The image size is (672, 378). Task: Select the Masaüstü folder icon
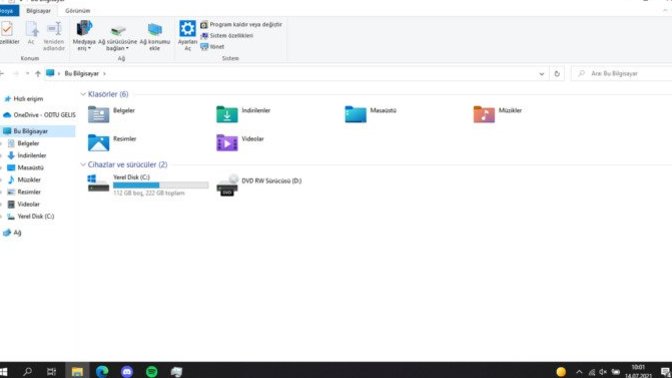click(356, 114)
